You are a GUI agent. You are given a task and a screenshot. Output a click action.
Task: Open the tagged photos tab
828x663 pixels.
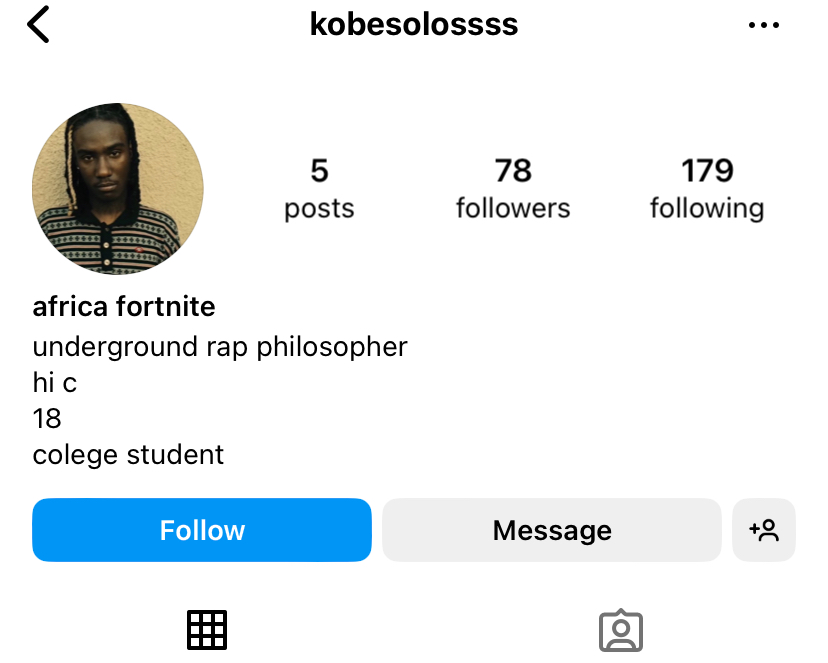pyautogui.click(x=620, y=631)
